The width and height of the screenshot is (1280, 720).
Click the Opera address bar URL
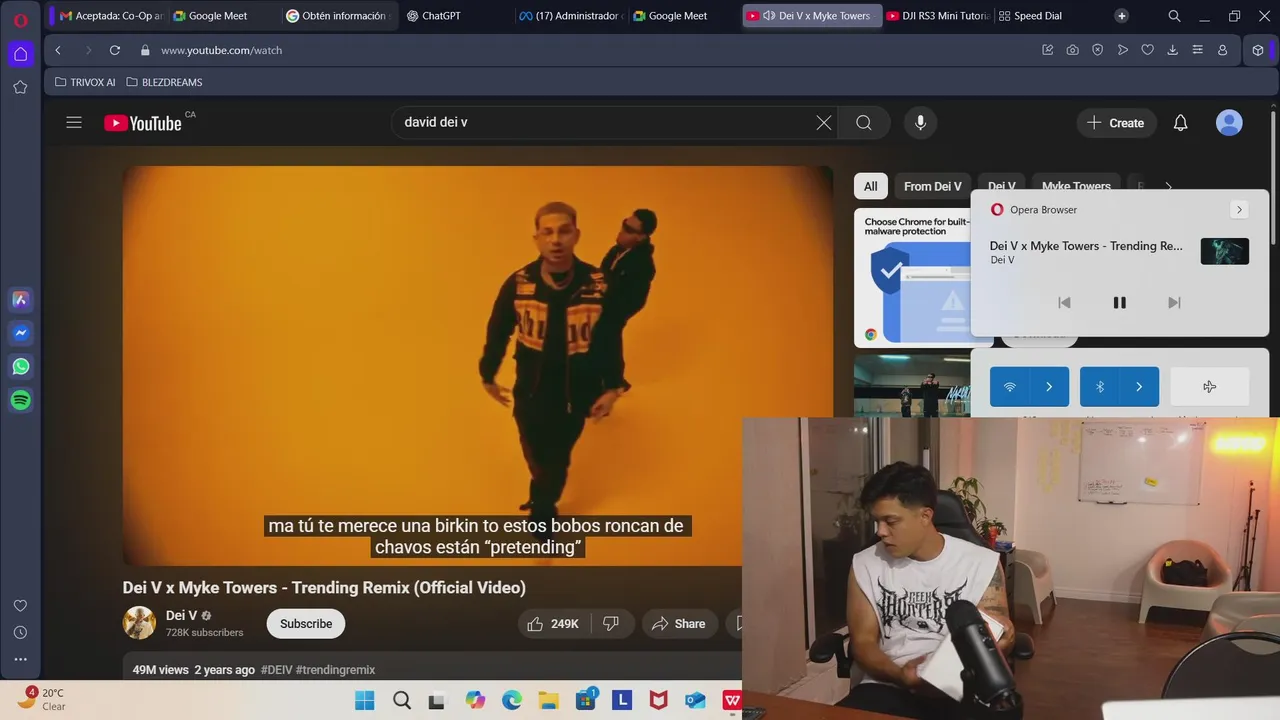pyautogui.click(x=221, y=50)
